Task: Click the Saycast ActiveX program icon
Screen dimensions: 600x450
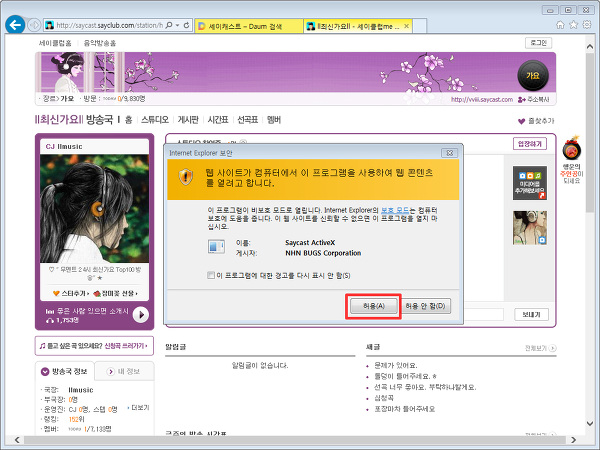Action: [x=216, y=246]
